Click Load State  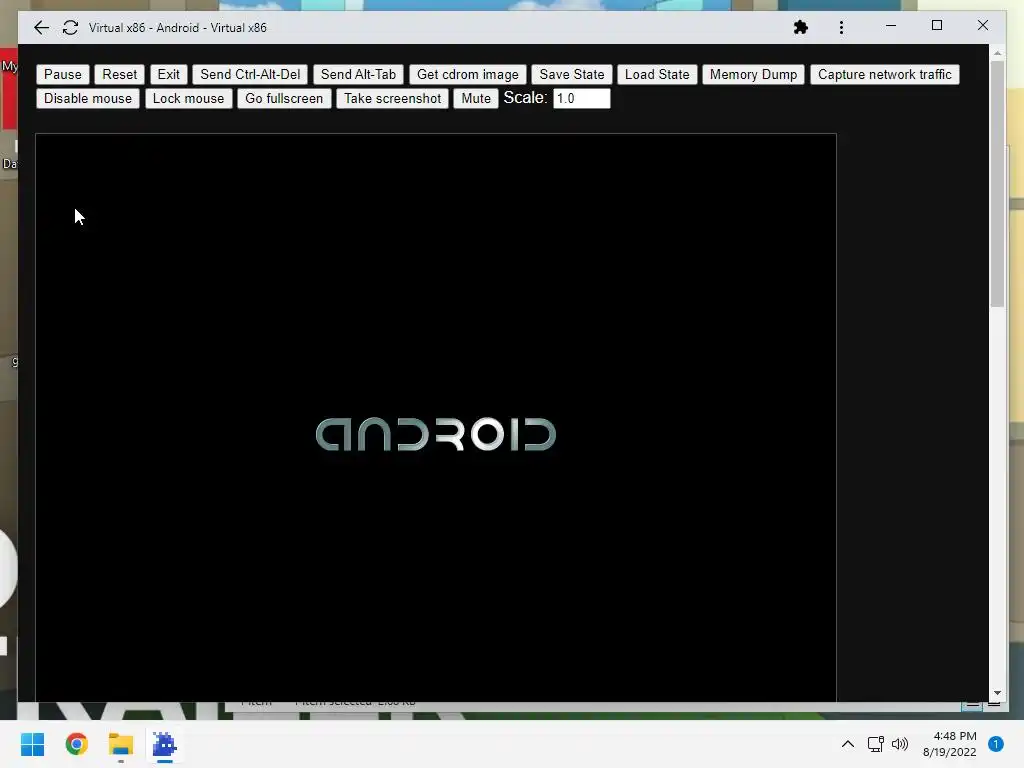pos(657,74)
